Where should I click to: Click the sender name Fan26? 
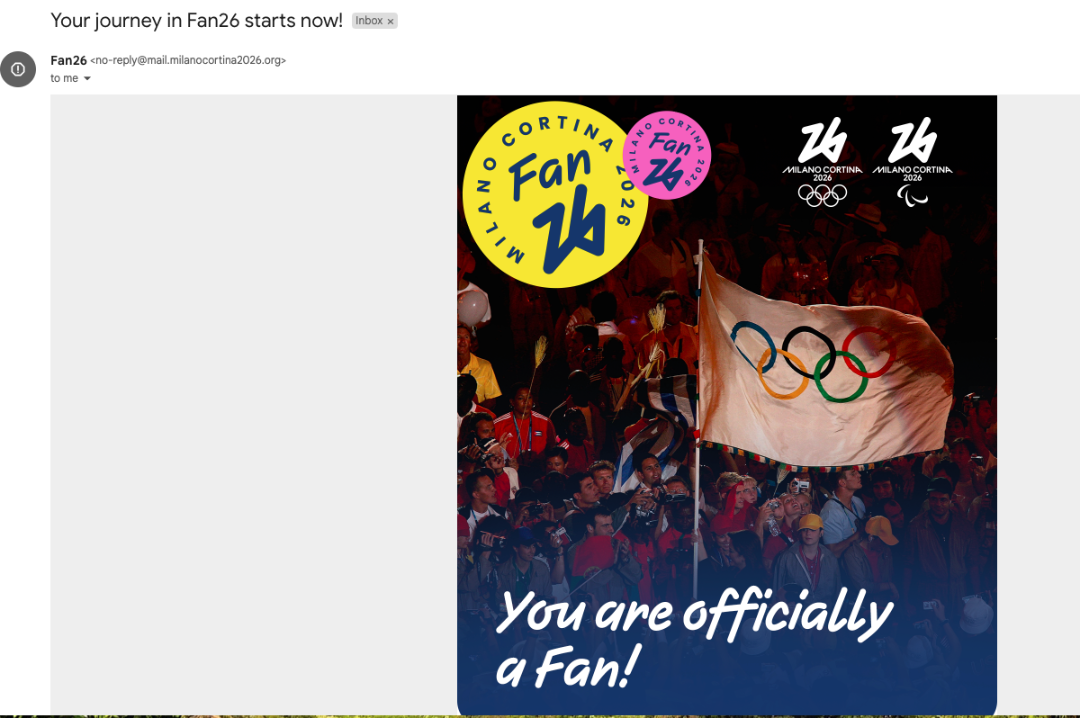click(x=68, y=60)
